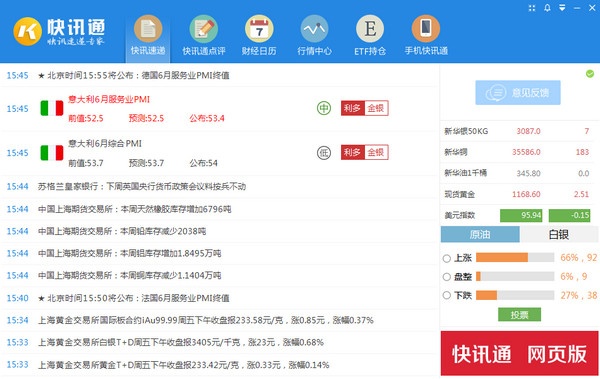Image resolution: width=600 pixels, height=379 pixels.
Task: Click the 公布:53.4 published value
Action: pyautogui.click(x=207, y=118)
